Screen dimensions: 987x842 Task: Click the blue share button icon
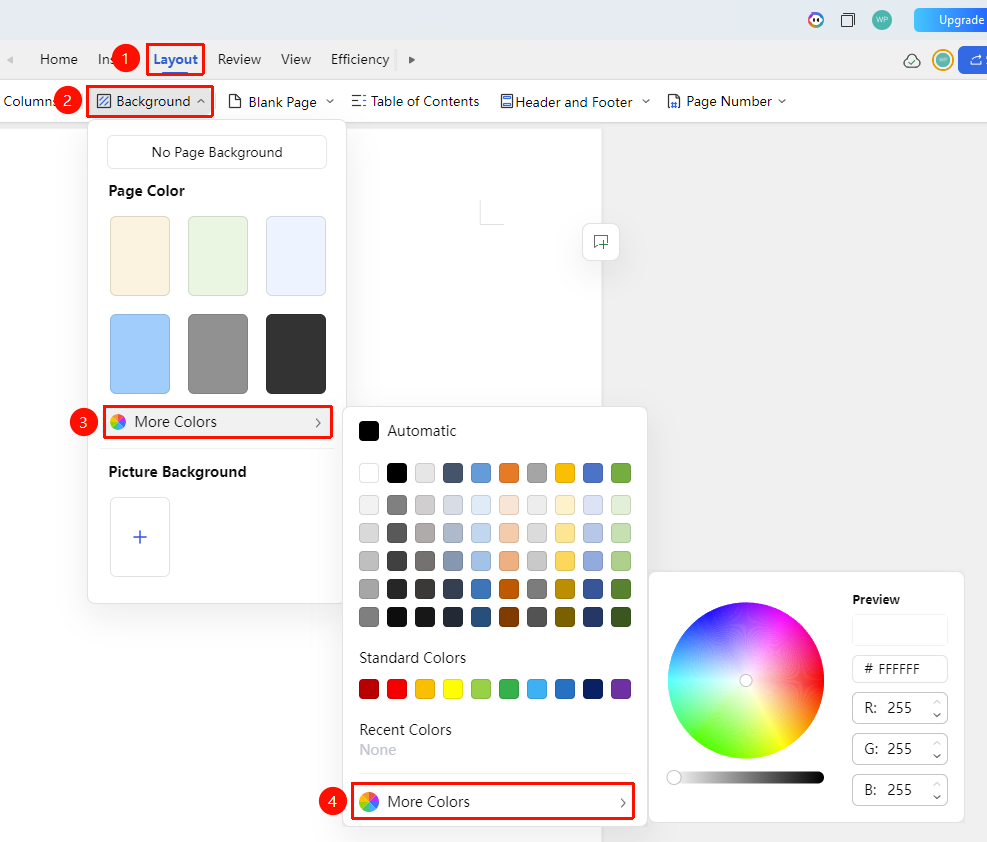[x=973, y=60]
